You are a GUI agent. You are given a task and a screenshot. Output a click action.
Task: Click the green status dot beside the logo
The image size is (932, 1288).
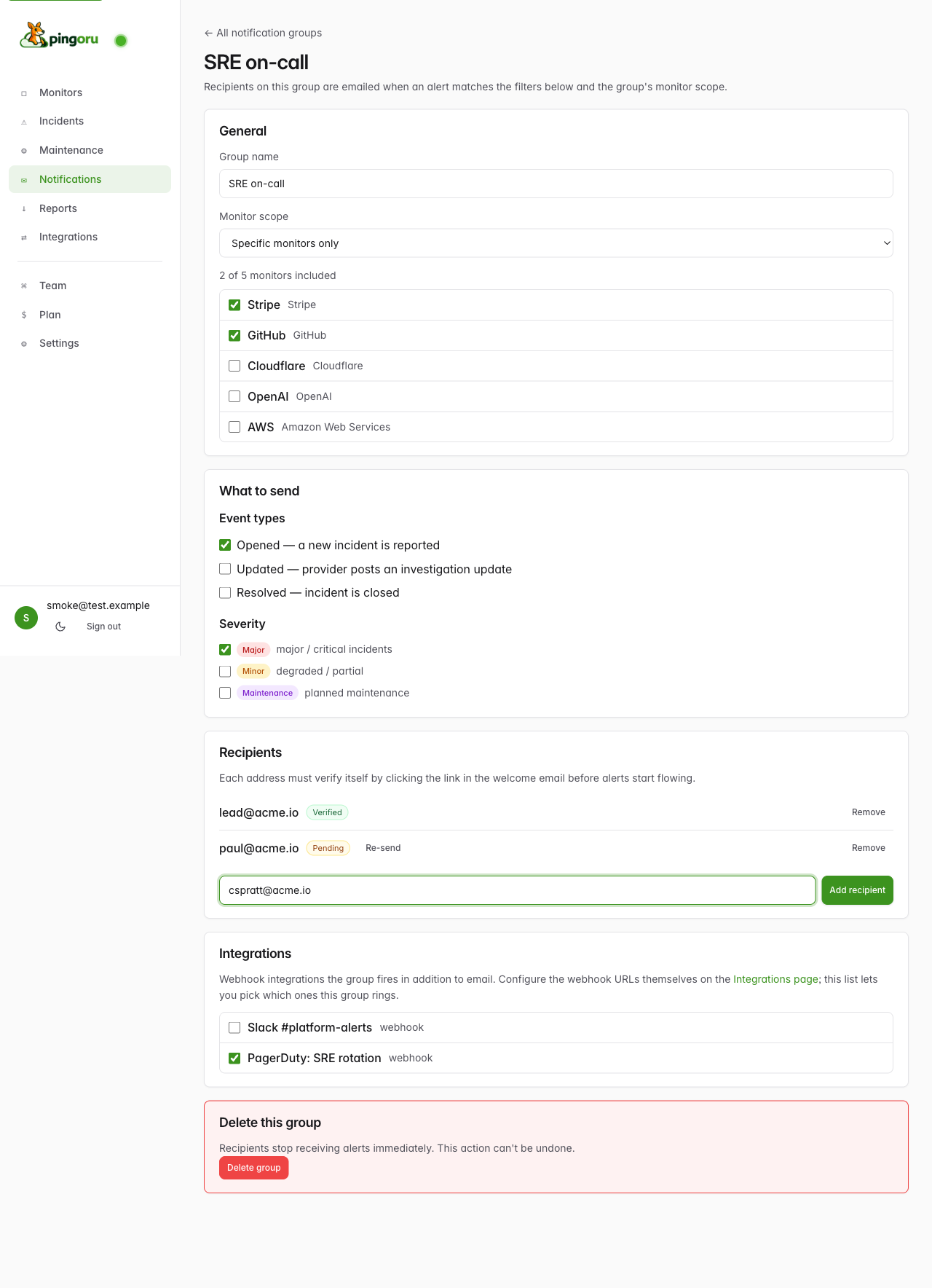121,41
